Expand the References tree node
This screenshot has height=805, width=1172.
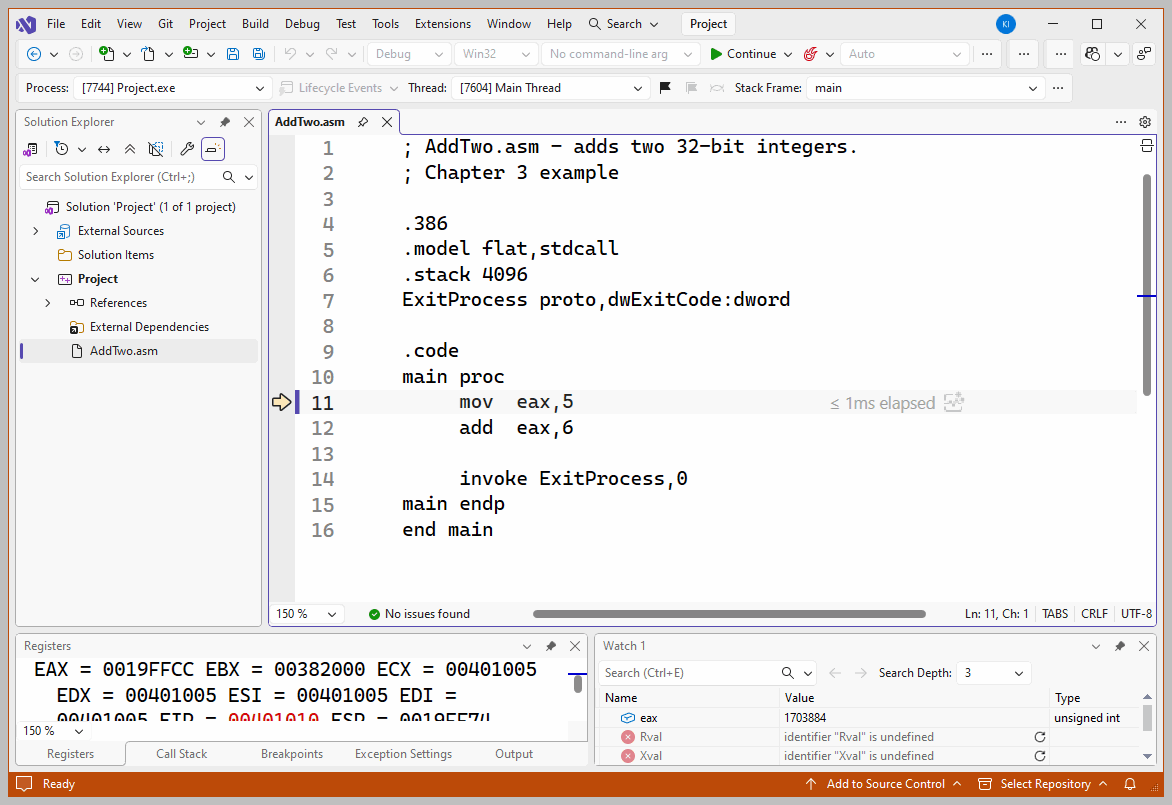pos(48,303)
